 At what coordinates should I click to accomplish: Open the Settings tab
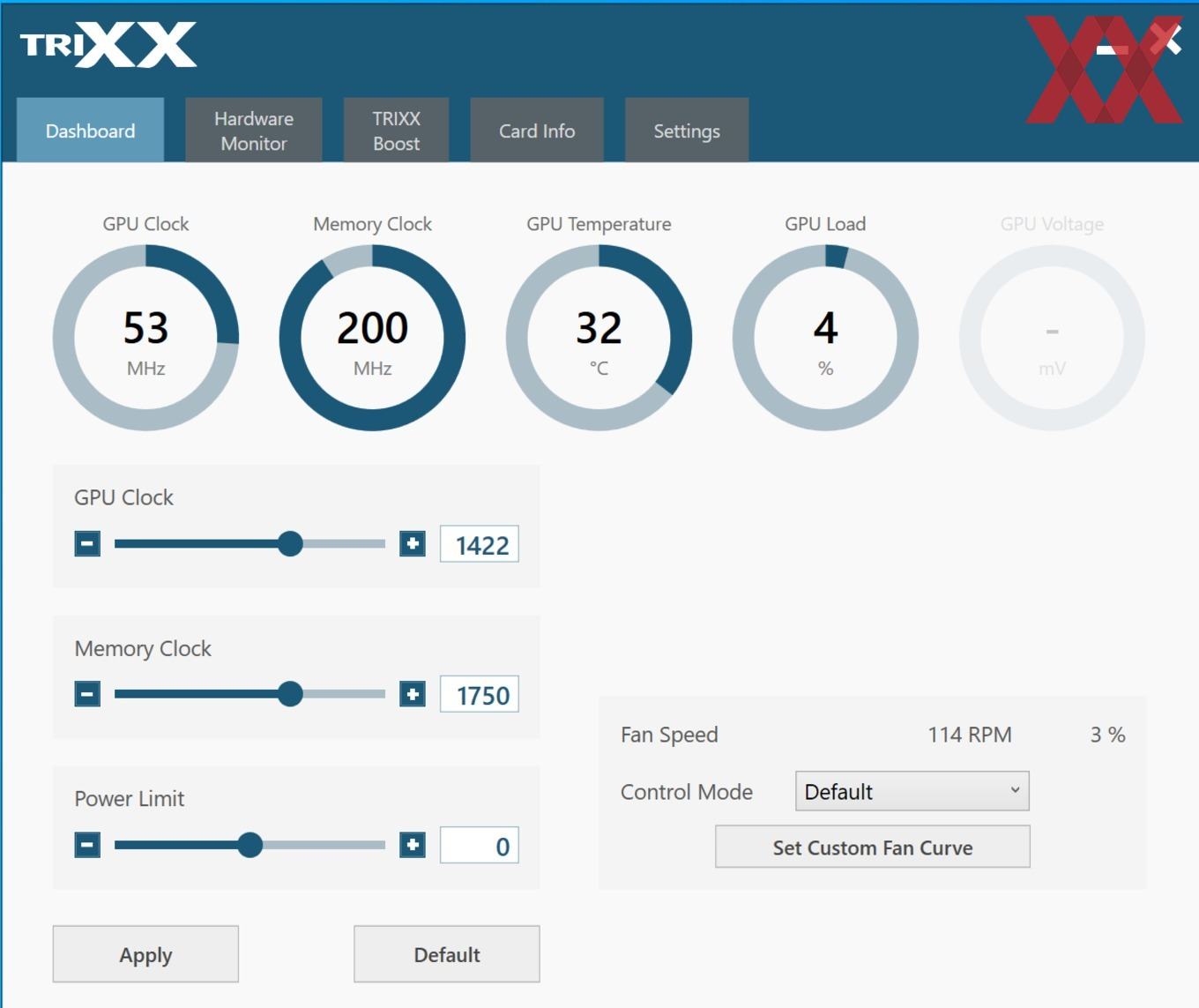[x=687, y=131]
